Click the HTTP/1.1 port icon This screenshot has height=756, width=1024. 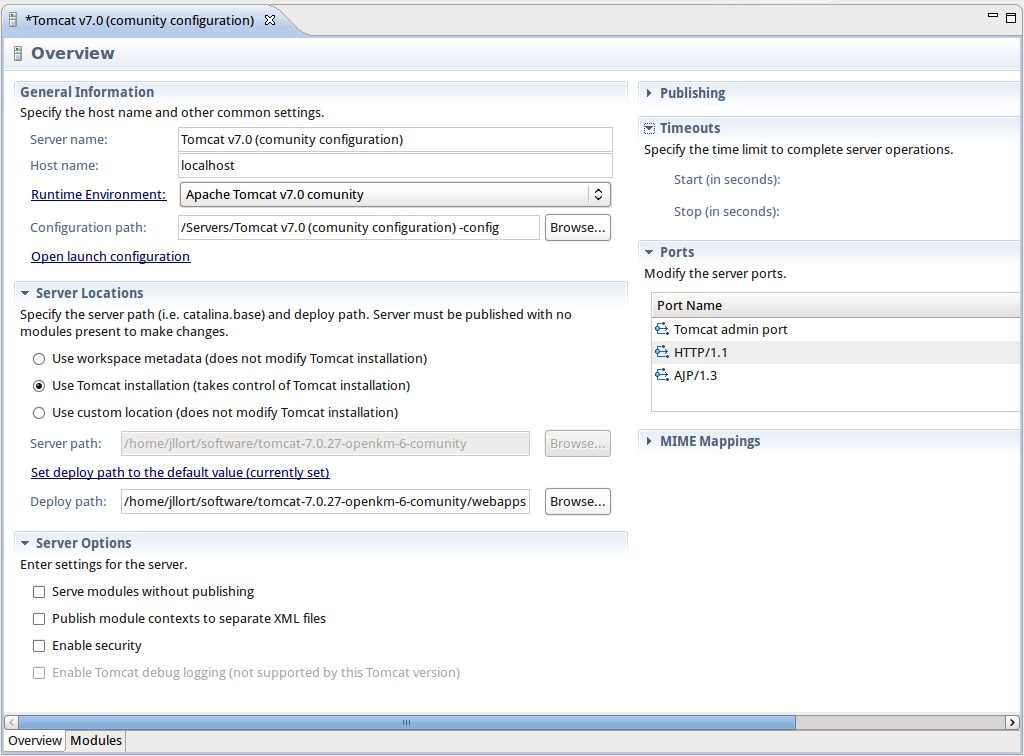pyautogui.click(x=662, y=352)
